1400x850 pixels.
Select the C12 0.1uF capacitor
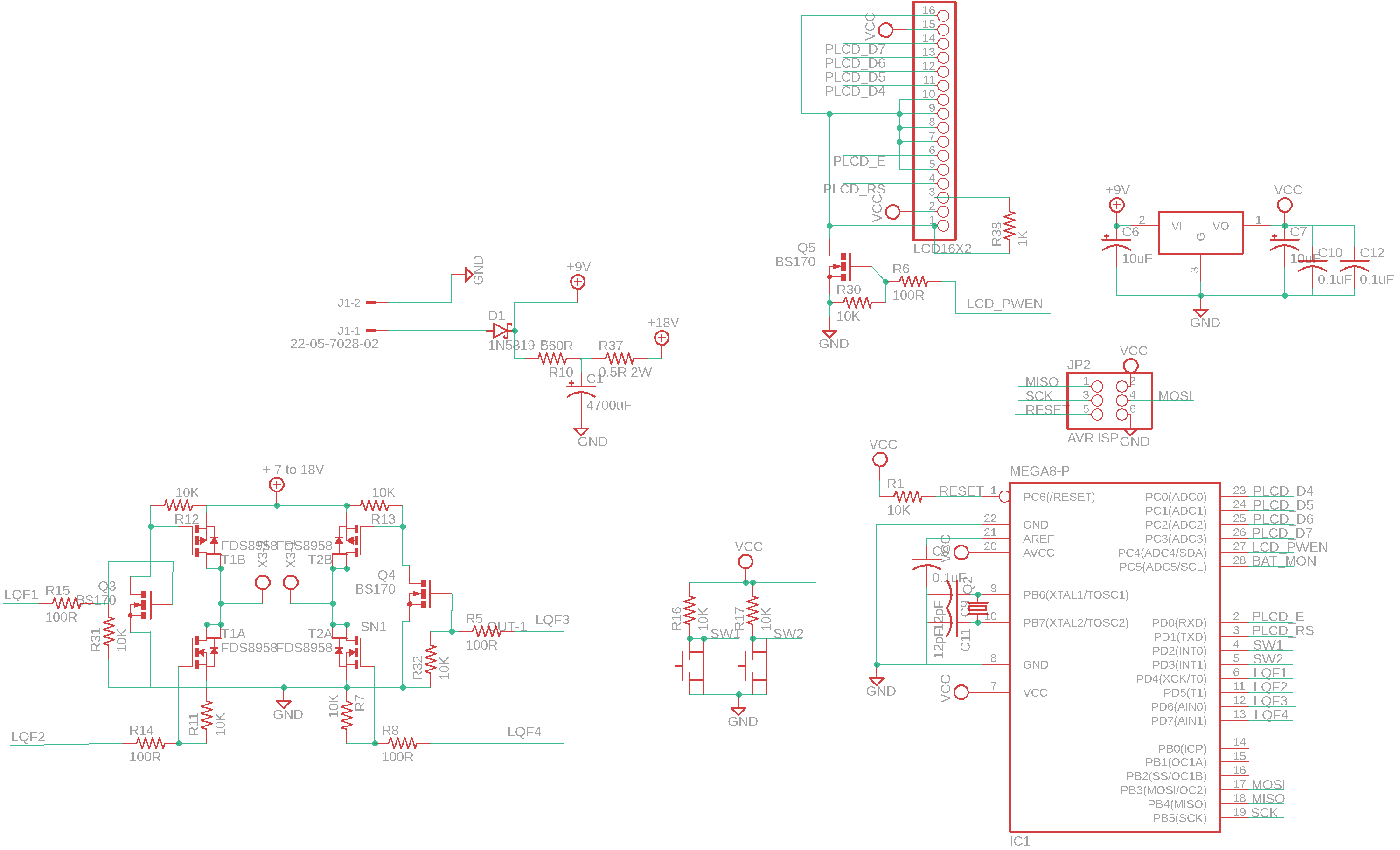coord(1355,265)
